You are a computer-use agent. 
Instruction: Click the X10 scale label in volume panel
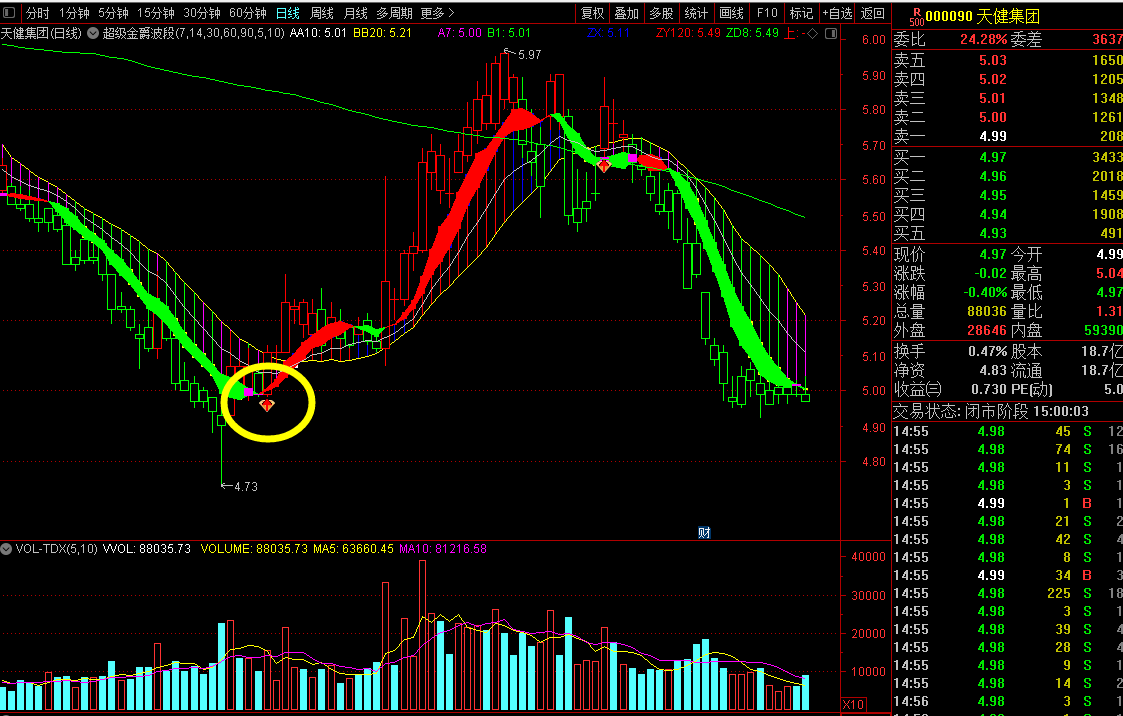coord(853,704)
